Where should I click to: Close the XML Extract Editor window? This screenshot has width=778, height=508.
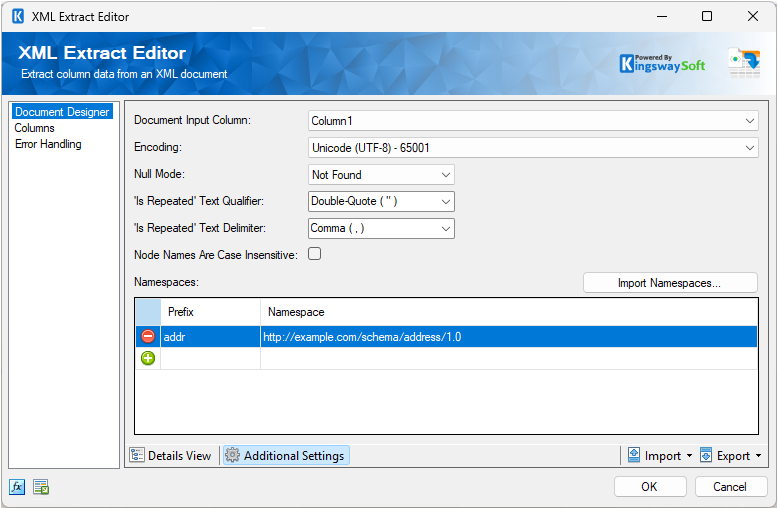point(753,16)
